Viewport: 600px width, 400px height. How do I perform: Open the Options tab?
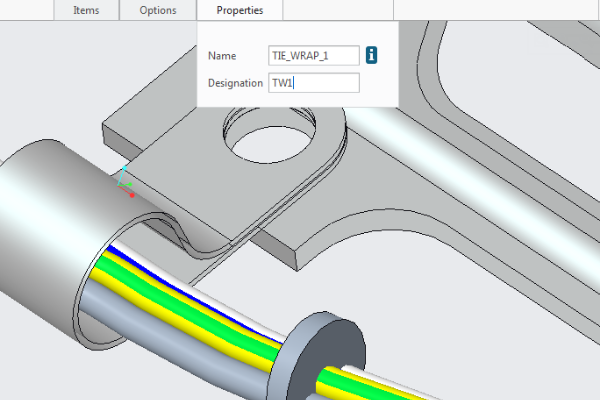158,10
